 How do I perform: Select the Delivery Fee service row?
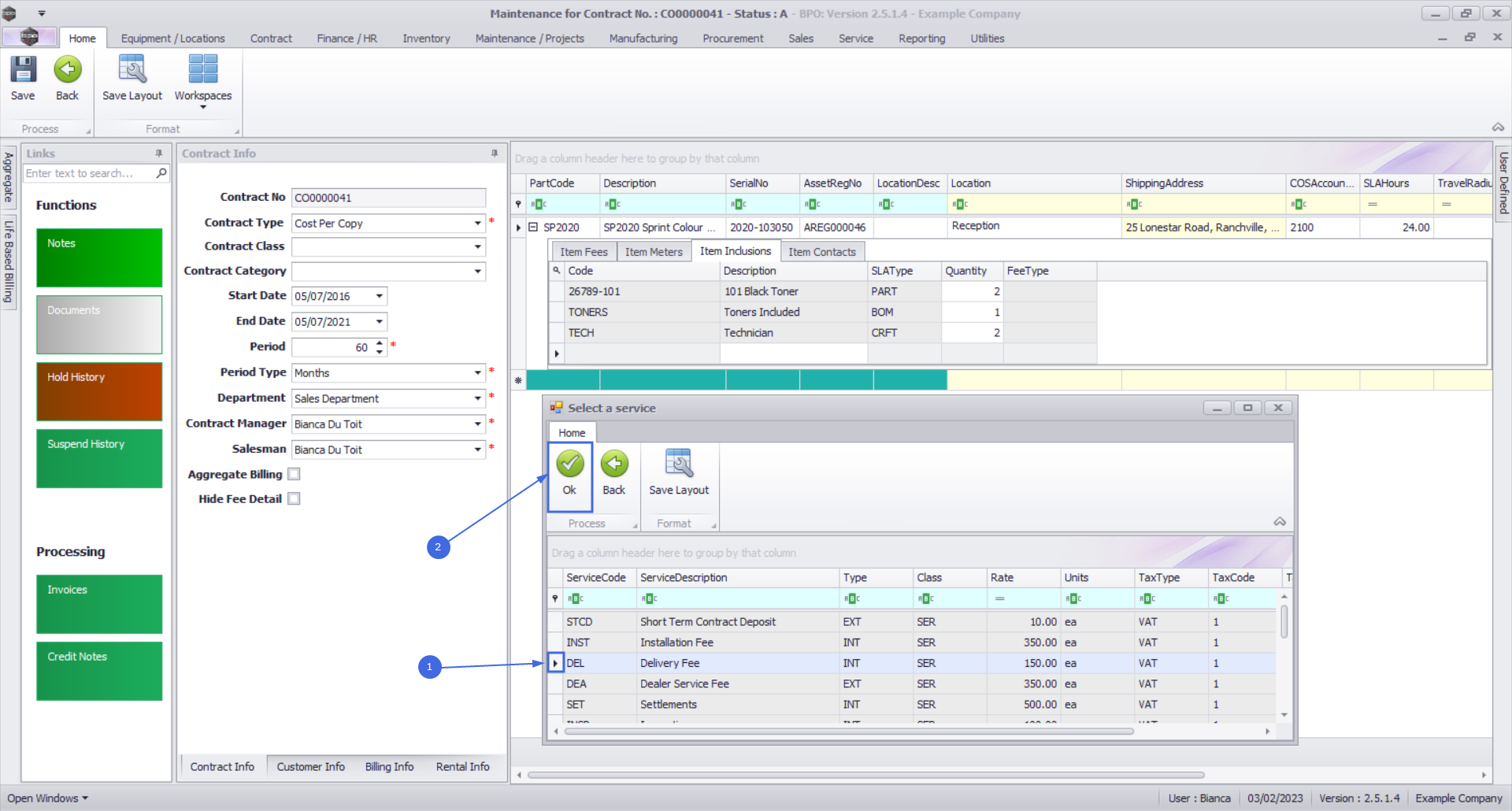669,663
